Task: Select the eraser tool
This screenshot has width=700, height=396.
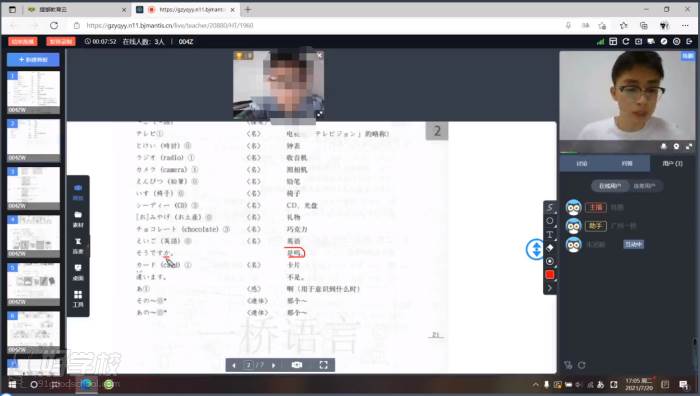Action: click(550, 247)
